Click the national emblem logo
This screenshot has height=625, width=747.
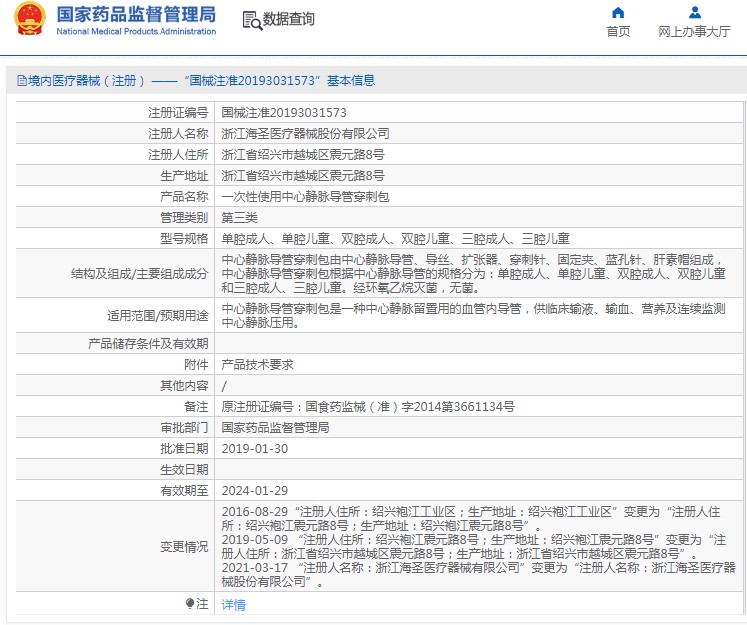[30, 19]
